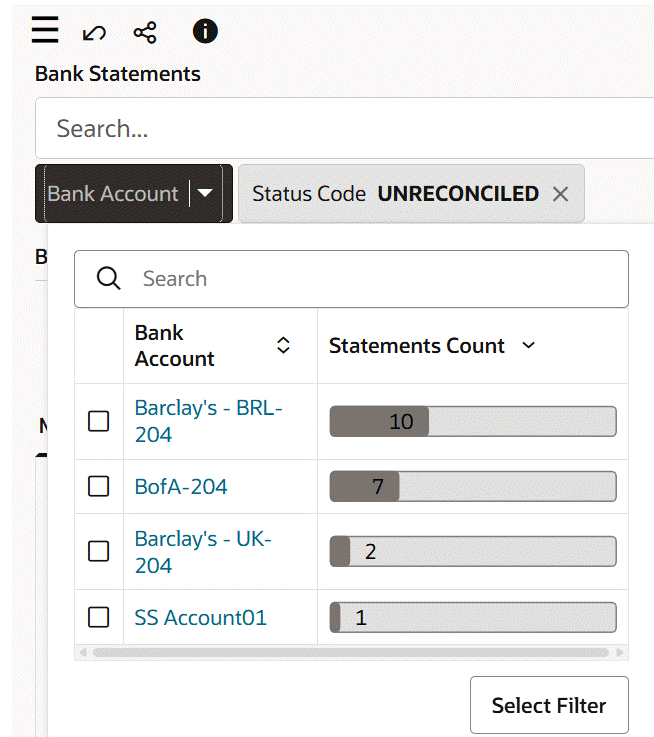Open the Bank Account filter dropdown
The width and height of the screenshot is (654, 737).
point(205,193)
